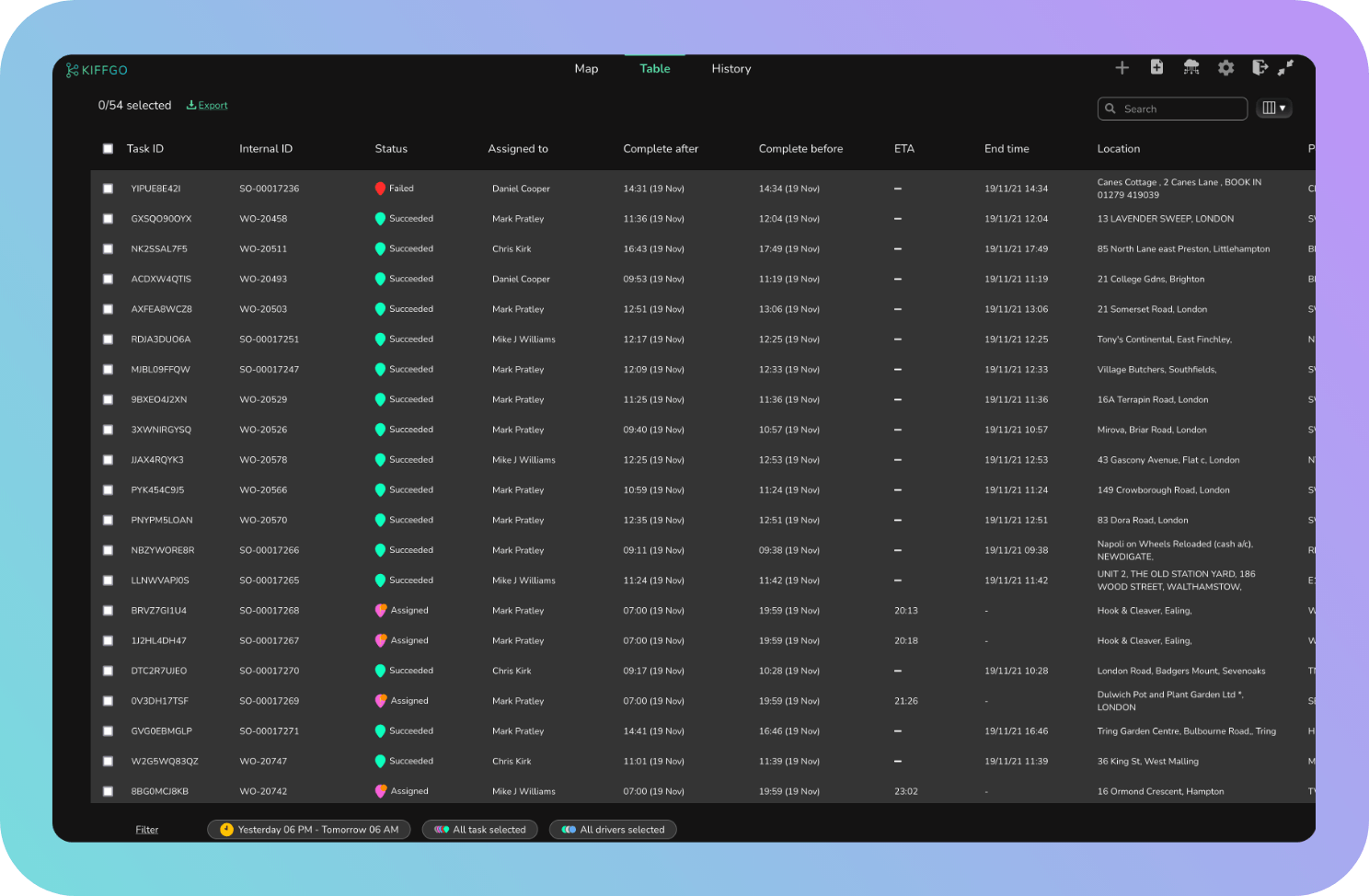Click the Kiffgo logo
Screen dimensions: 1369x896
coord(97,70)
